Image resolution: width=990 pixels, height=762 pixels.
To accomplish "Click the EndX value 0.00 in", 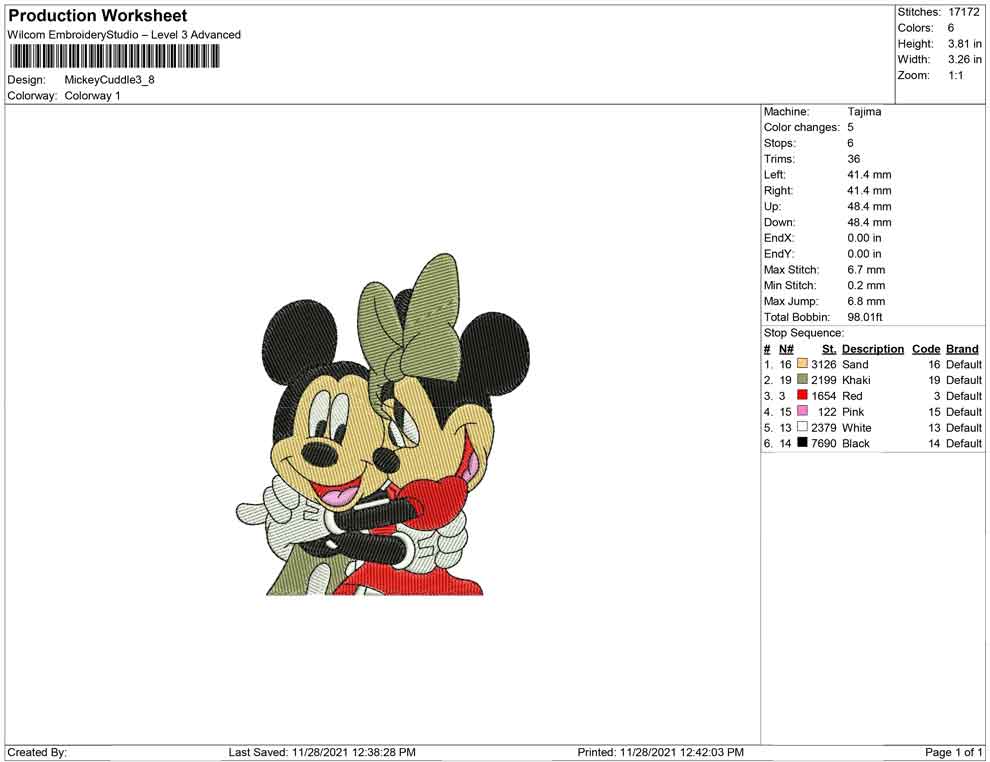I will [x=864, y=237].
